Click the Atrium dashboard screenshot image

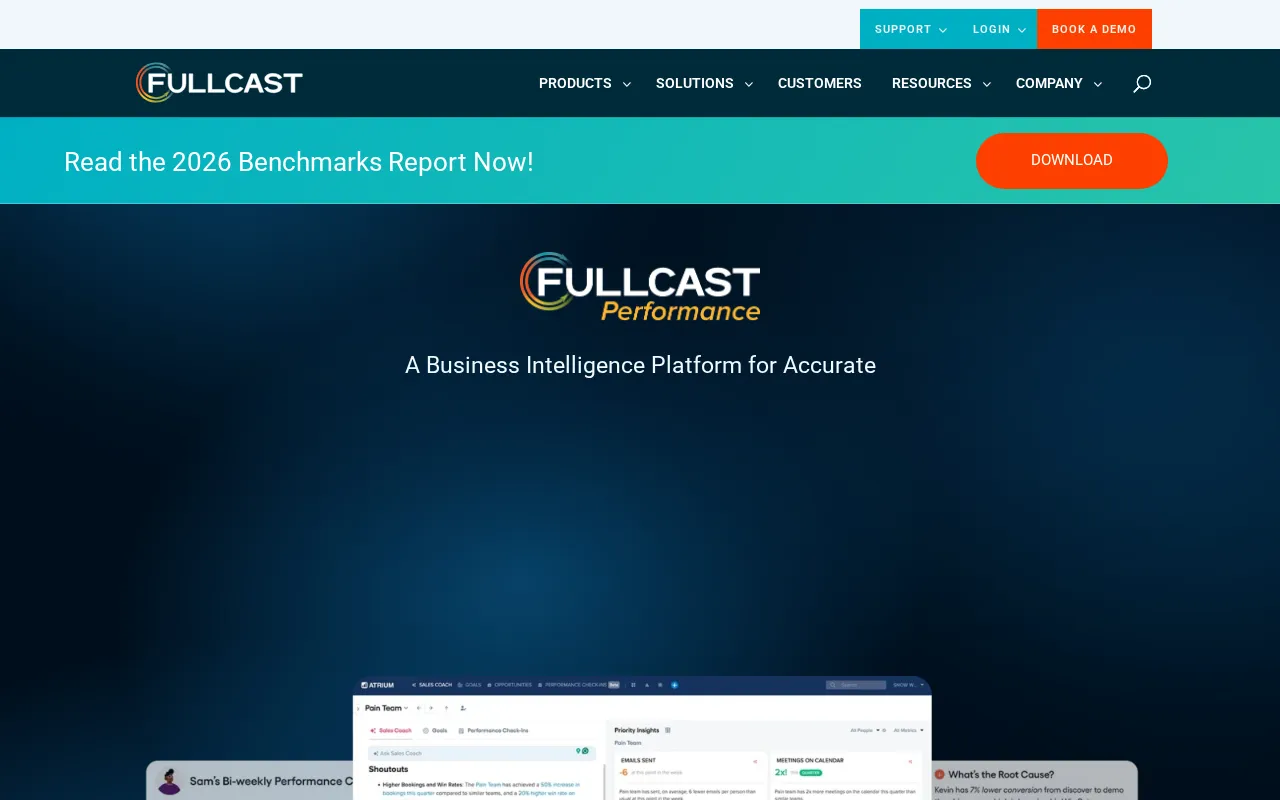(x=642, y=738)
